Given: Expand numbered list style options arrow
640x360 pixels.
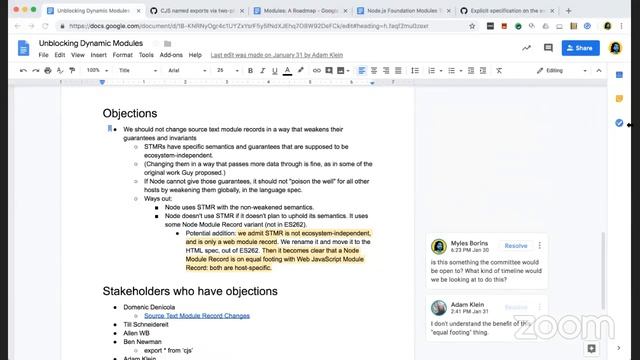Looking at the screenshot, I should [441, 71].
